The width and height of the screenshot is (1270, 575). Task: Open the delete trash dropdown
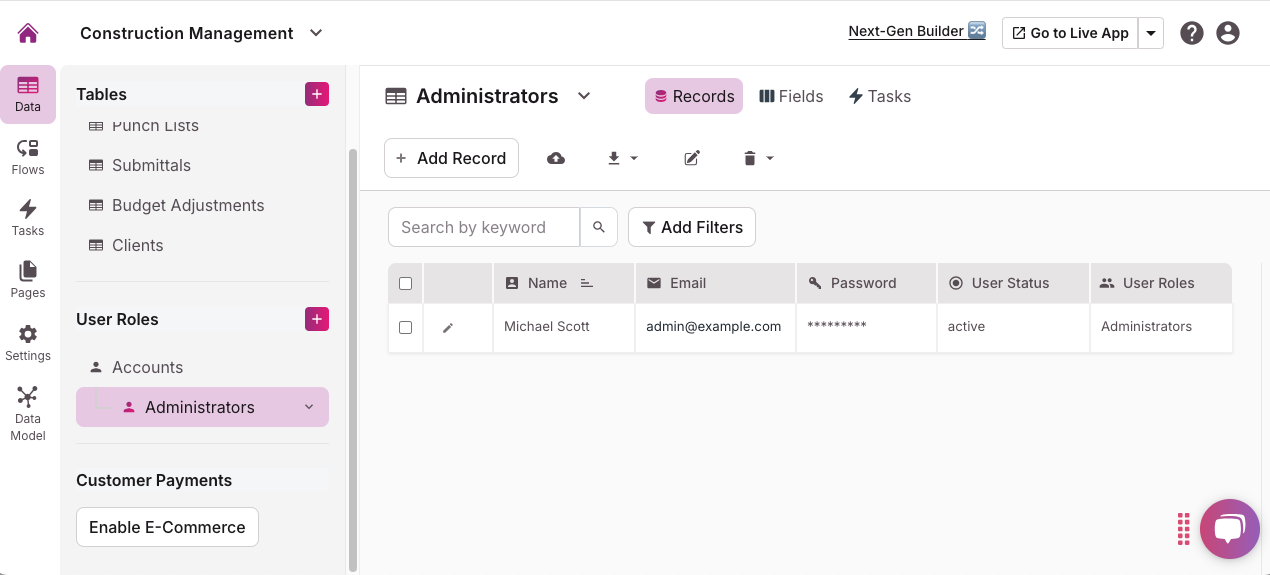tap(758, 158)
